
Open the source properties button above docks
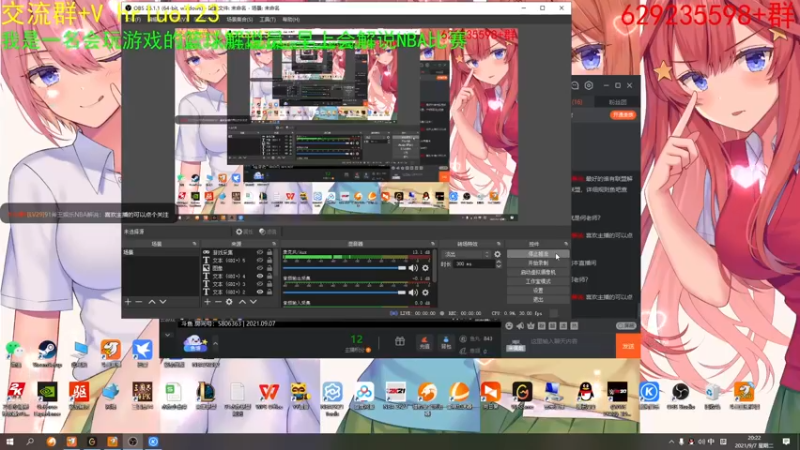244,232
